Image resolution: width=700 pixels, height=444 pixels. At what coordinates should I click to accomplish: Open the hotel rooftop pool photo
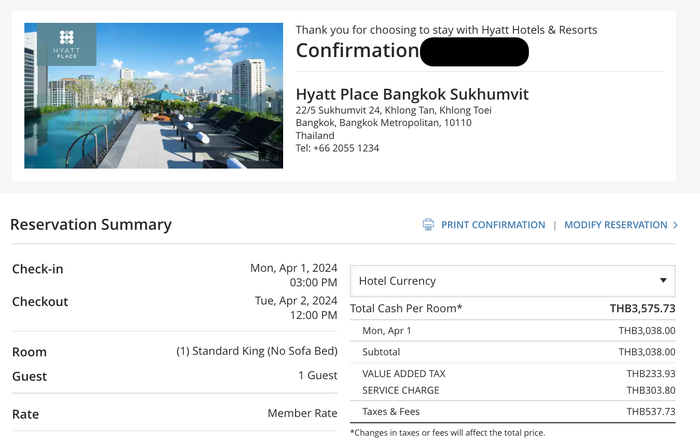[154, 95]
